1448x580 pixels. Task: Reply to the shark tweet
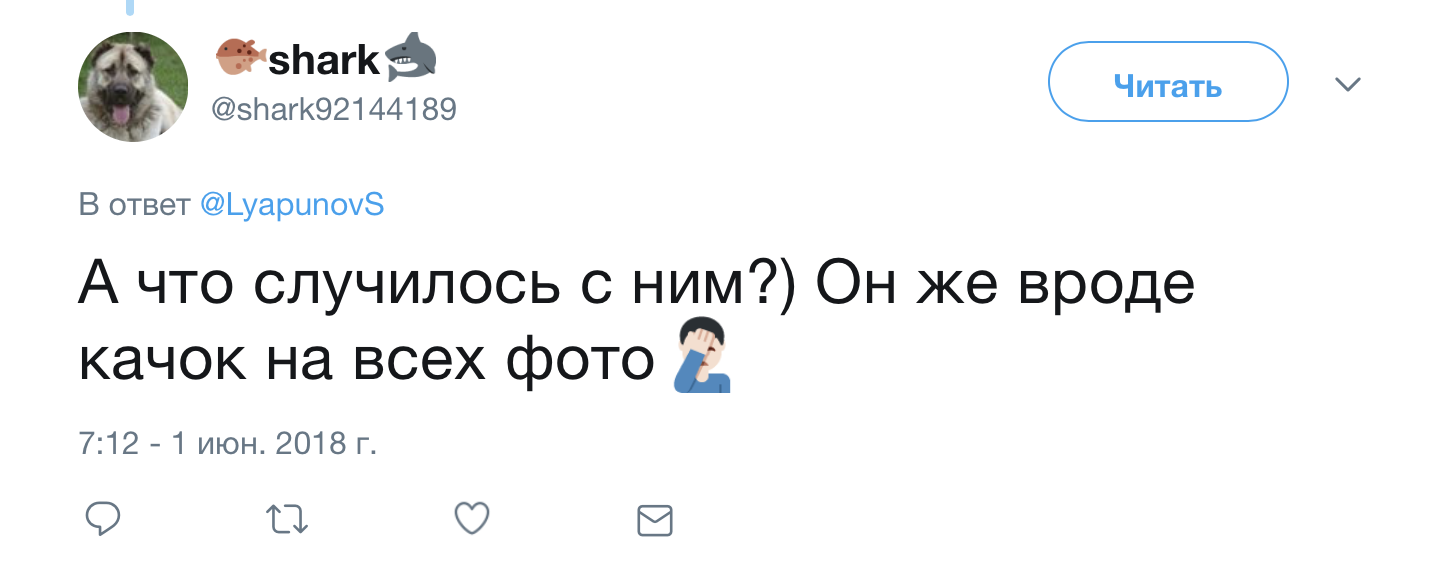102,518
